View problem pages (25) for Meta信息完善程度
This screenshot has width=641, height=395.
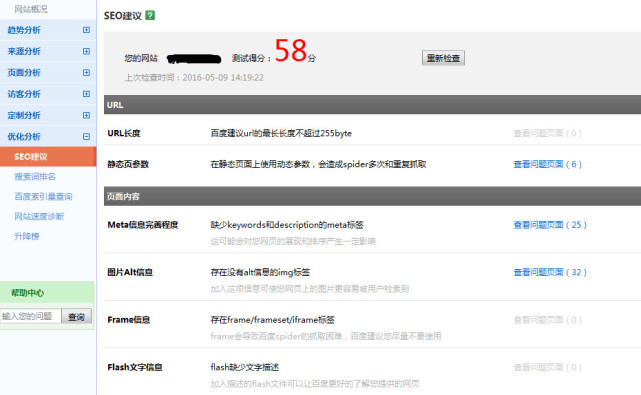pyautogui.click(x=550, y=224)
